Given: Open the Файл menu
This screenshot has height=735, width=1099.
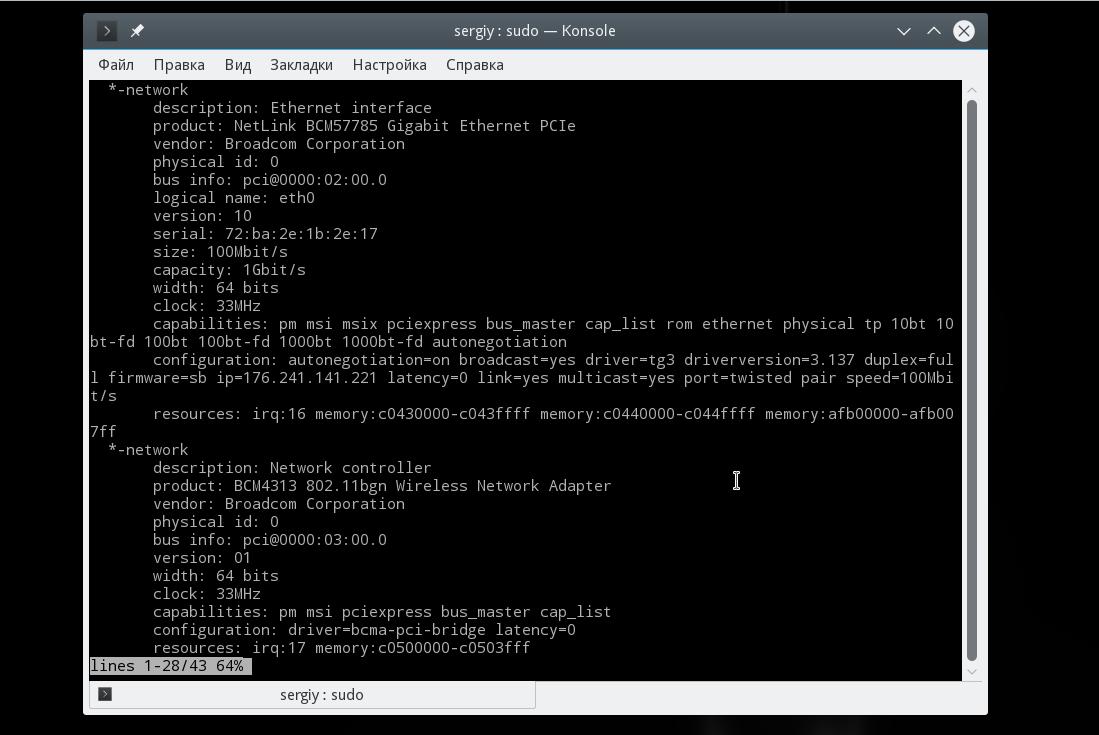Looking at the screenshot, I should pyautogui.click(x=116, y=65).
